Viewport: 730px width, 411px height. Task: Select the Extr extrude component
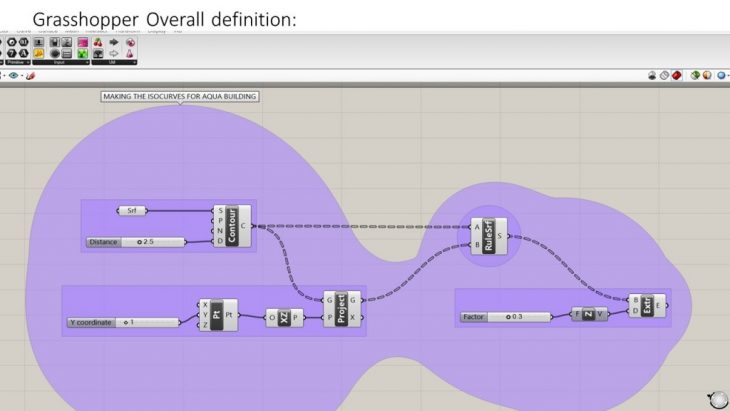(x=646, y=306)
